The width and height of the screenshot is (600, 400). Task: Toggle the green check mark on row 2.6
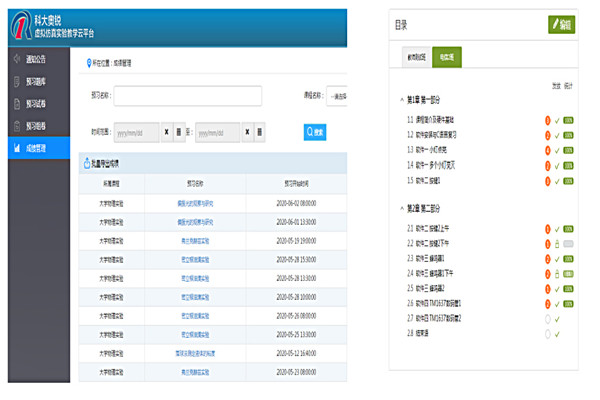[557, 304]
